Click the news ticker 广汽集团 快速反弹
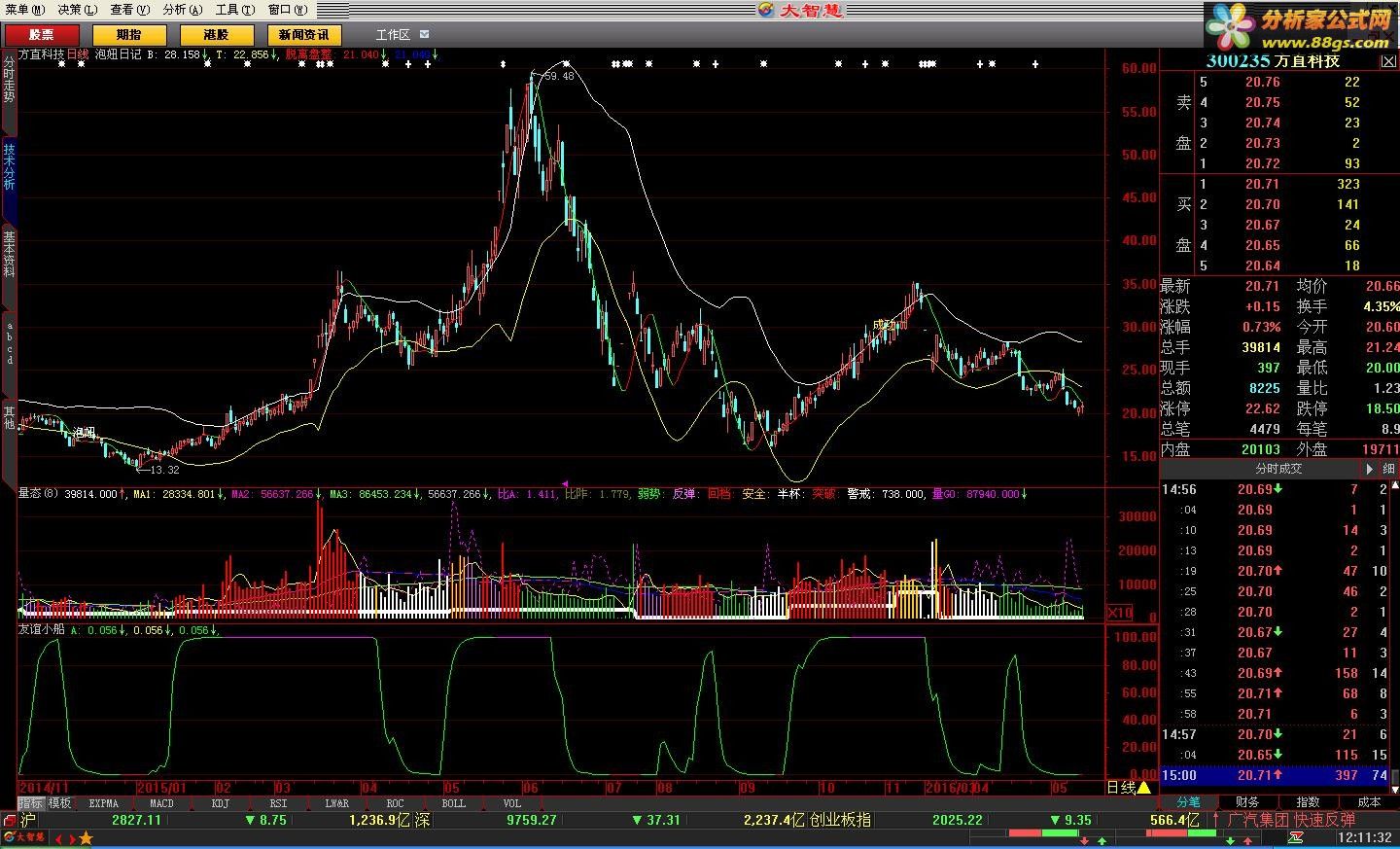 click(x=1291, y=820)
